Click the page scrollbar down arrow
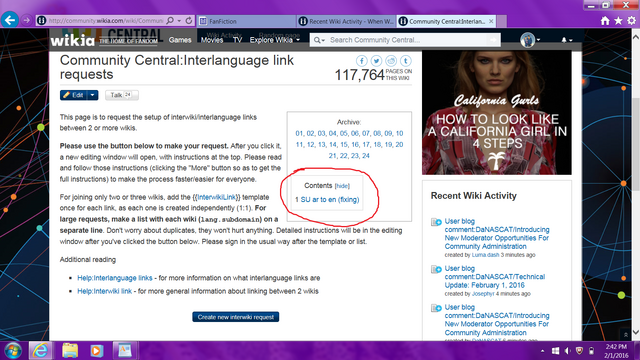 635,332
